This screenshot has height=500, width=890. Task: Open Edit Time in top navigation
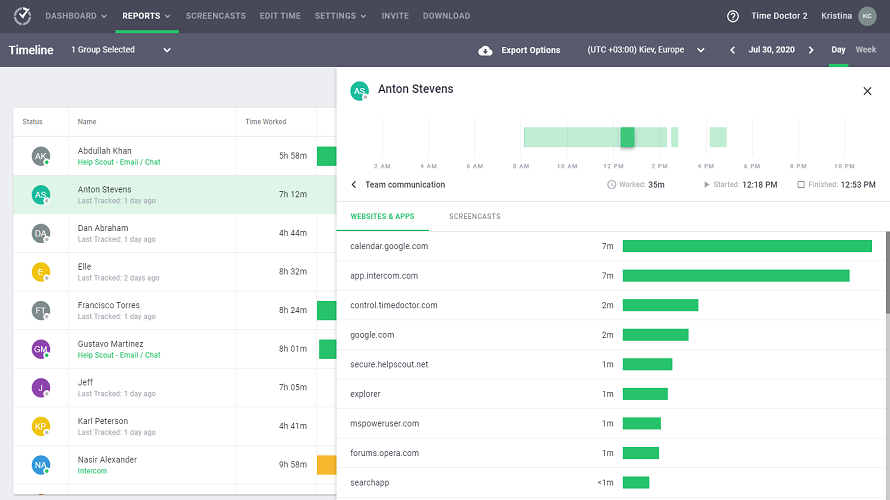(281, 16)
